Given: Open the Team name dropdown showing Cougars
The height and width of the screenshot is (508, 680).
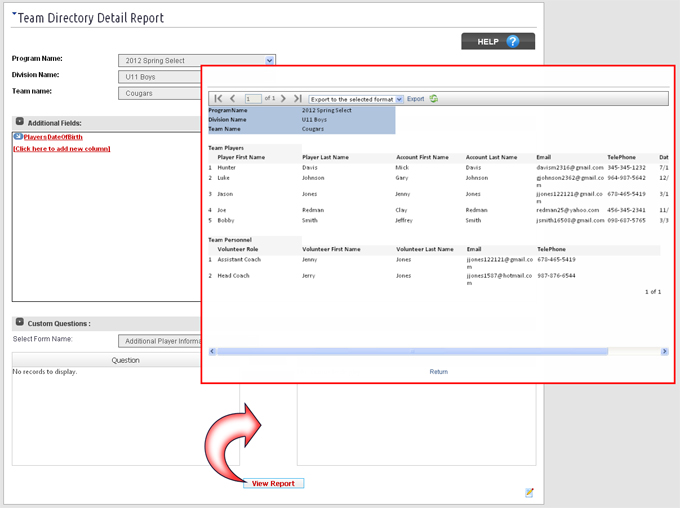Looking at the screenshot, I should click(x=160, y=93).
